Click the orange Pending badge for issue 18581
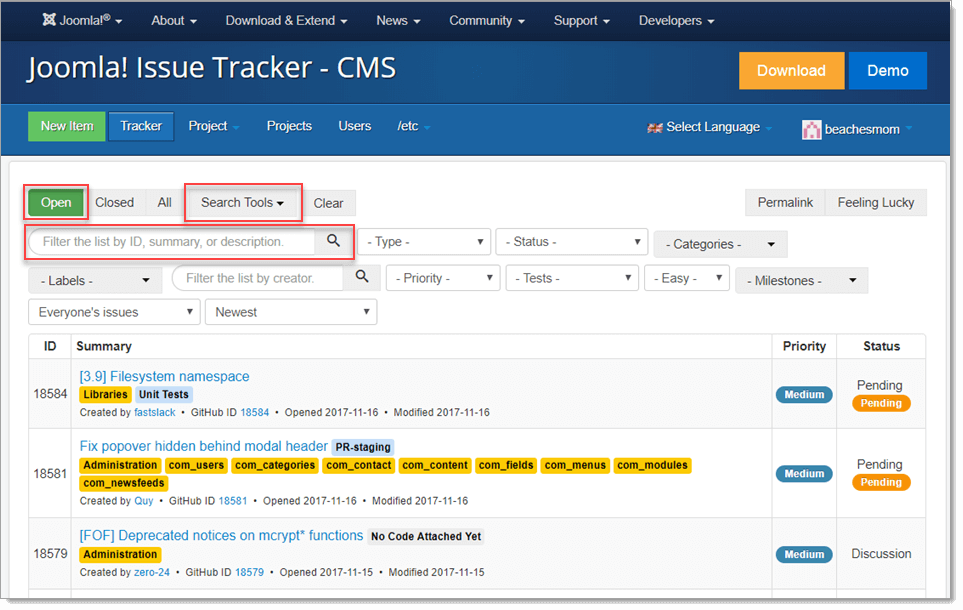The width and height of the screenshot is (963, 610). click(881, 482)
